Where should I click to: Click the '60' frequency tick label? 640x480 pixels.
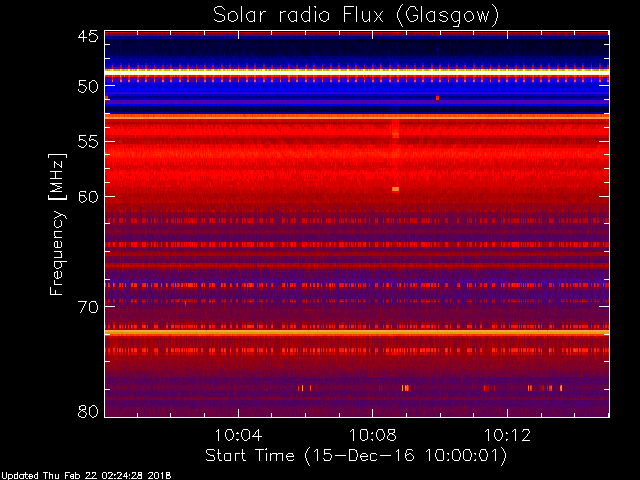(x=88, y=196)
